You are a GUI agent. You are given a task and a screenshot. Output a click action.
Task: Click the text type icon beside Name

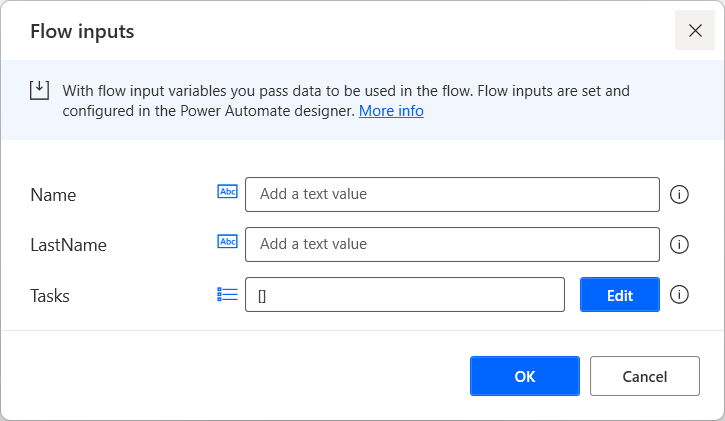click(x=227, y=192)
